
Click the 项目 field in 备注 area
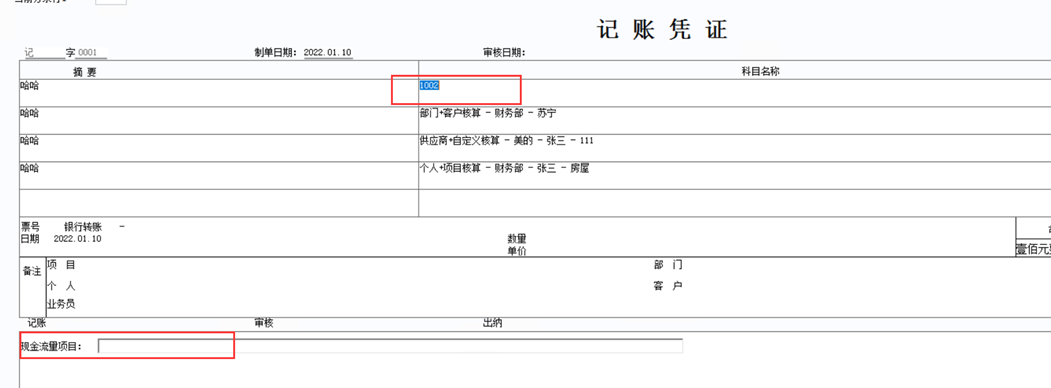click(x=61, y=265)
